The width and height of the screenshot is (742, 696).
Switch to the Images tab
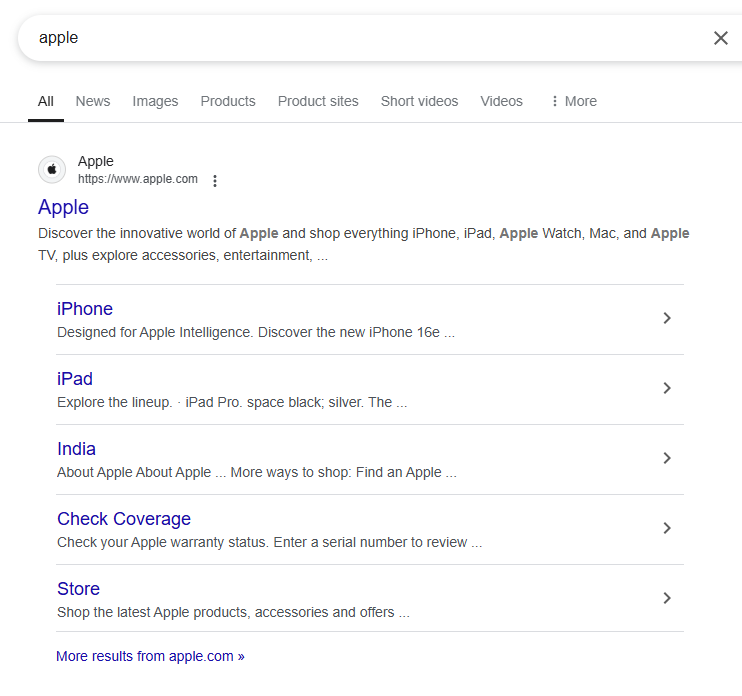tap(155, 101)
